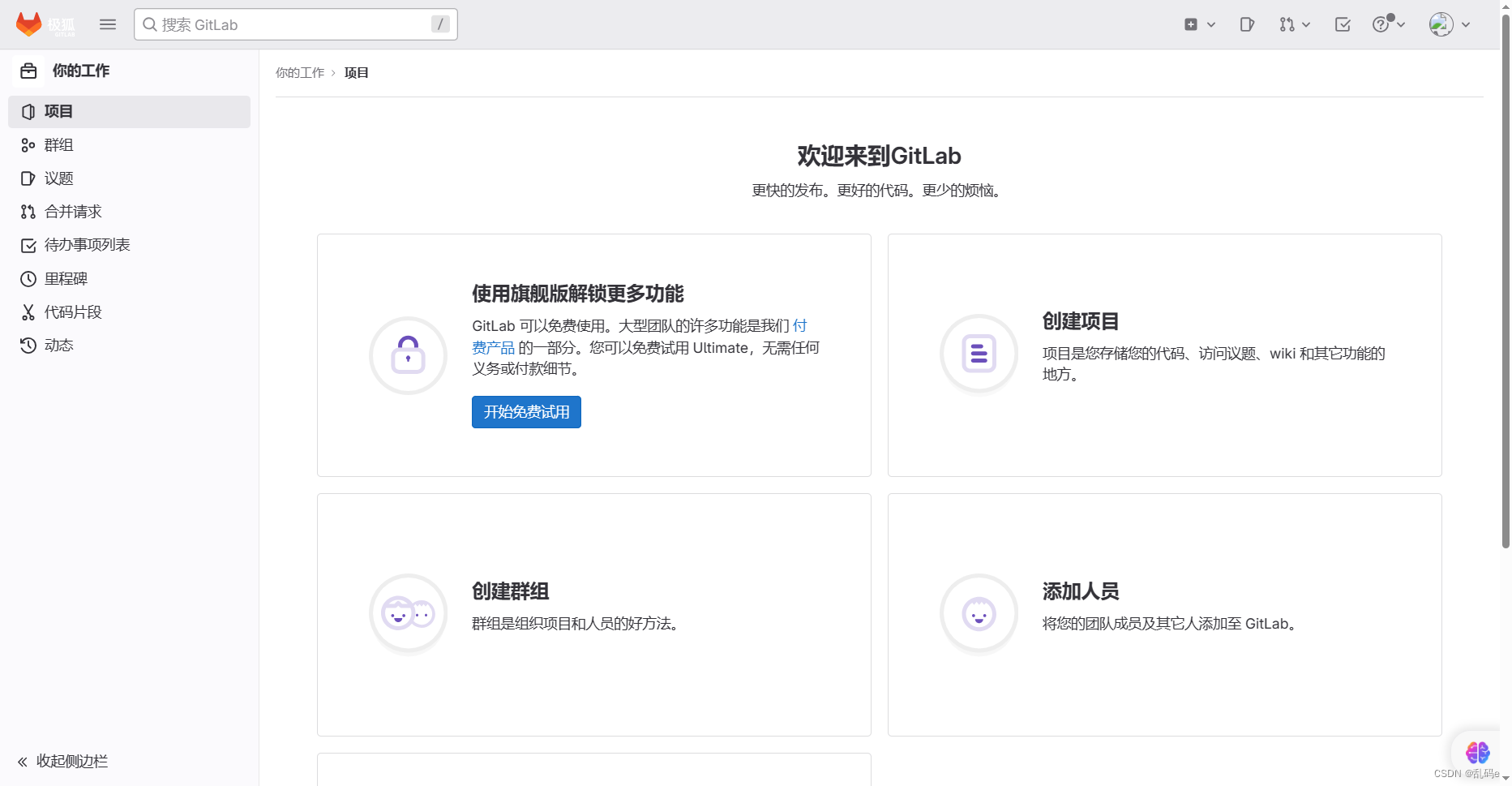Screen dimensions: 1512x786
Task: Collapse sidebar with 收起侧边栏
Action: [63, 761]
